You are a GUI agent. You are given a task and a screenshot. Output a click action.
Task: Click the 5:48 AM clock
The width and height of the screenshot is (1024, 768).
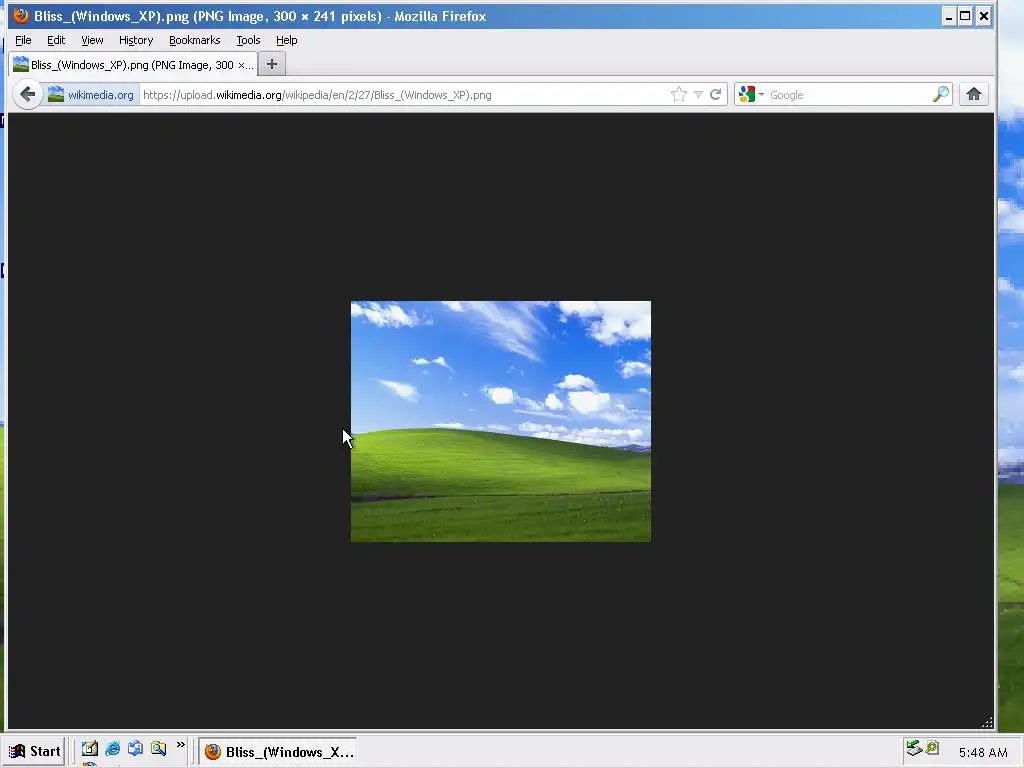pos(983,752)
